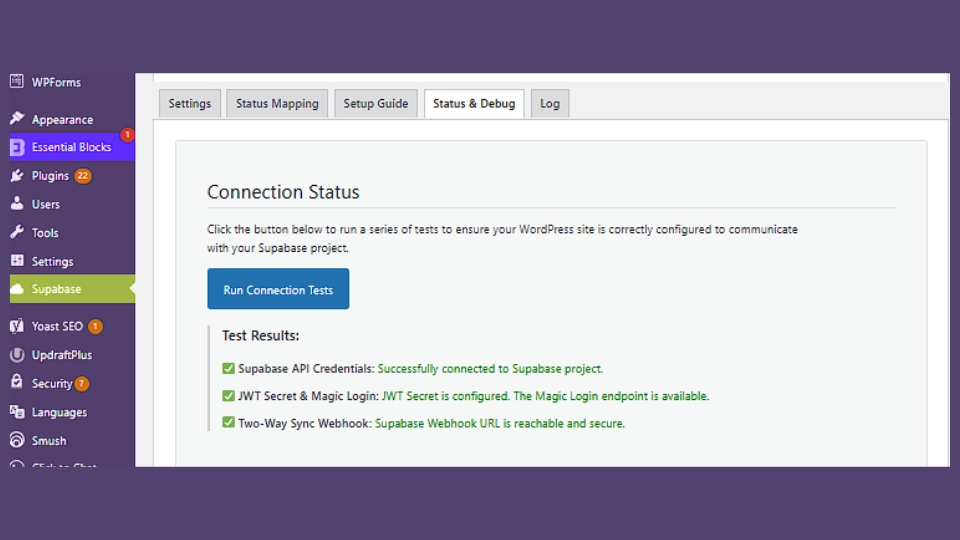960x540 pixels.
Task: Click 'Successfully connected to Supabase project.' text
Action: 490,369
